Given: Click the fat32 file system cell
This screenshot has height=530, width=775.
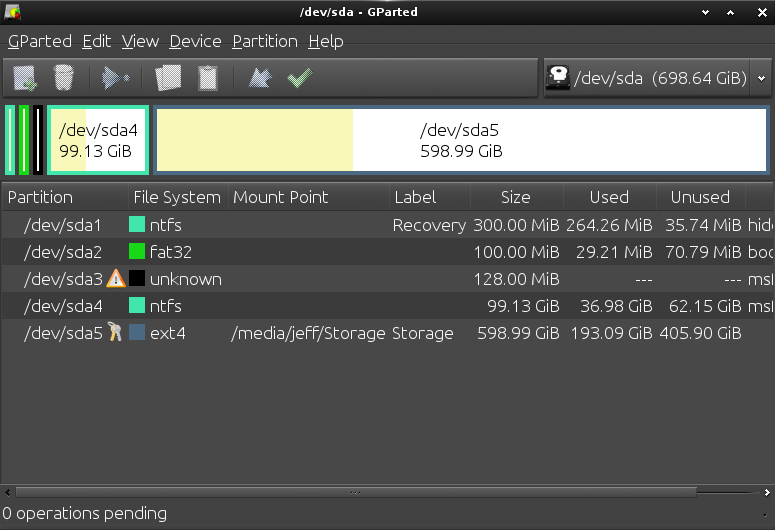Looking at the screenshot, I should (x=171, y=252).
